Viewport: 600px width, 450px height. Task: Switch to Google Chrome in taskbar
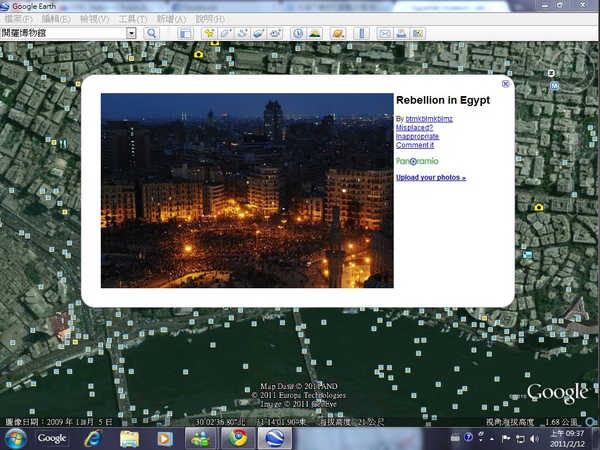click(238, 439)
